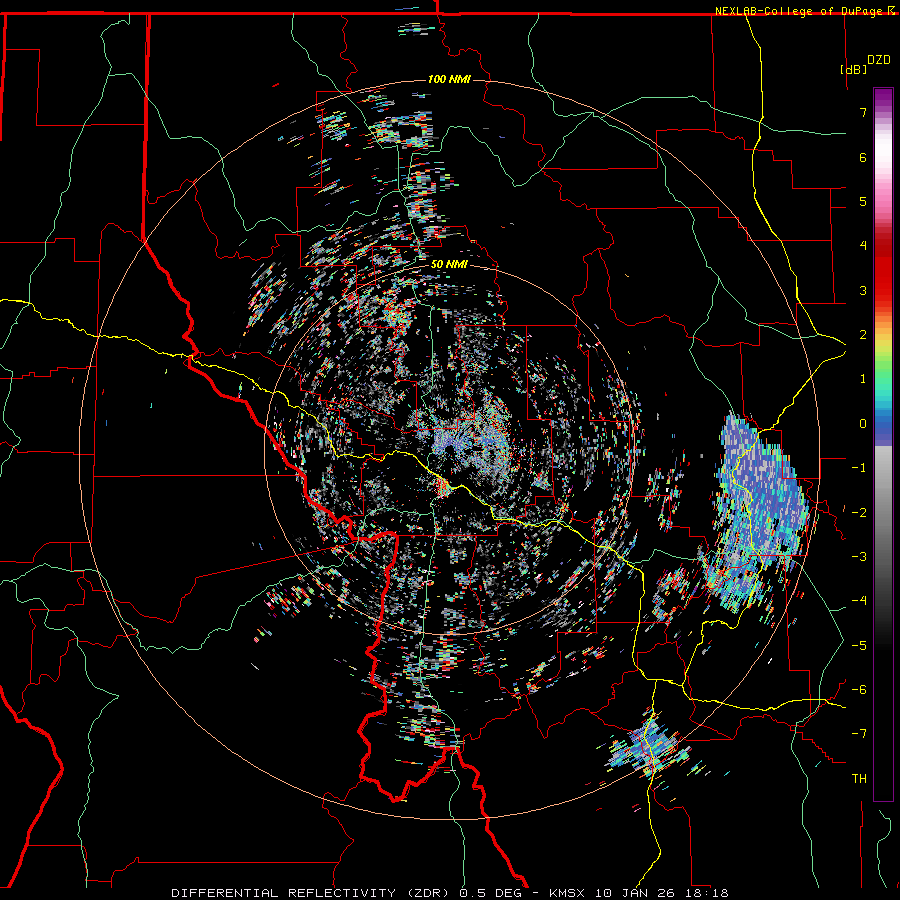Screen dimensions: 900x900
Task: Click the 0 value on the scale
Action: [x=863, y=424]
